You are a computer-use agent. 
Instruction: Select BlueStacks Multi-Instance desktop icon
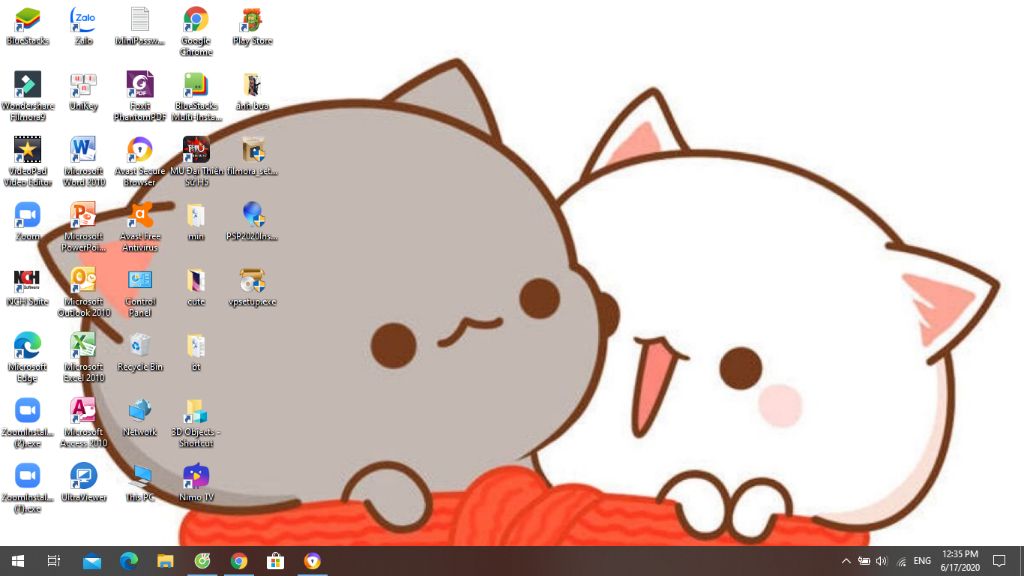(x=196, y=97)
